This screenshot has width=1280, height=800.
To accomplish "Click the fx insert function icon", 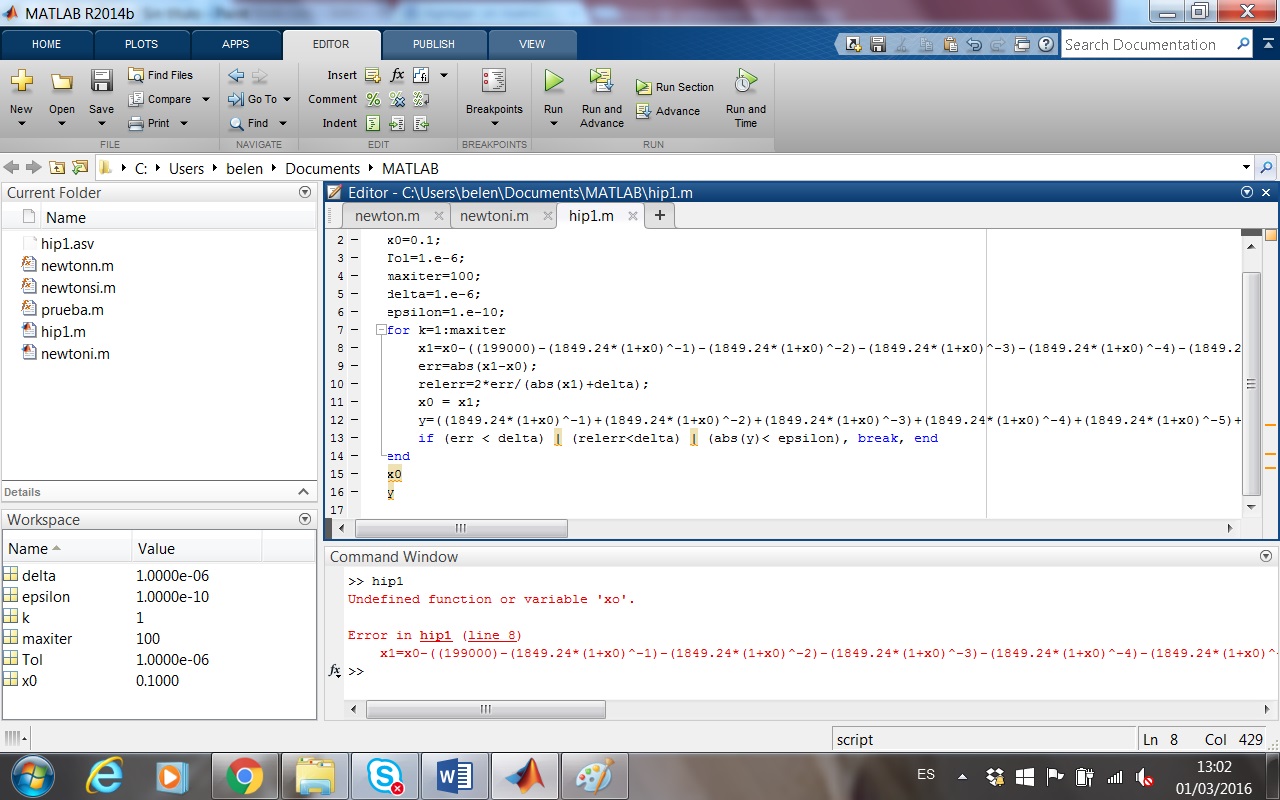I will [397, 75].
